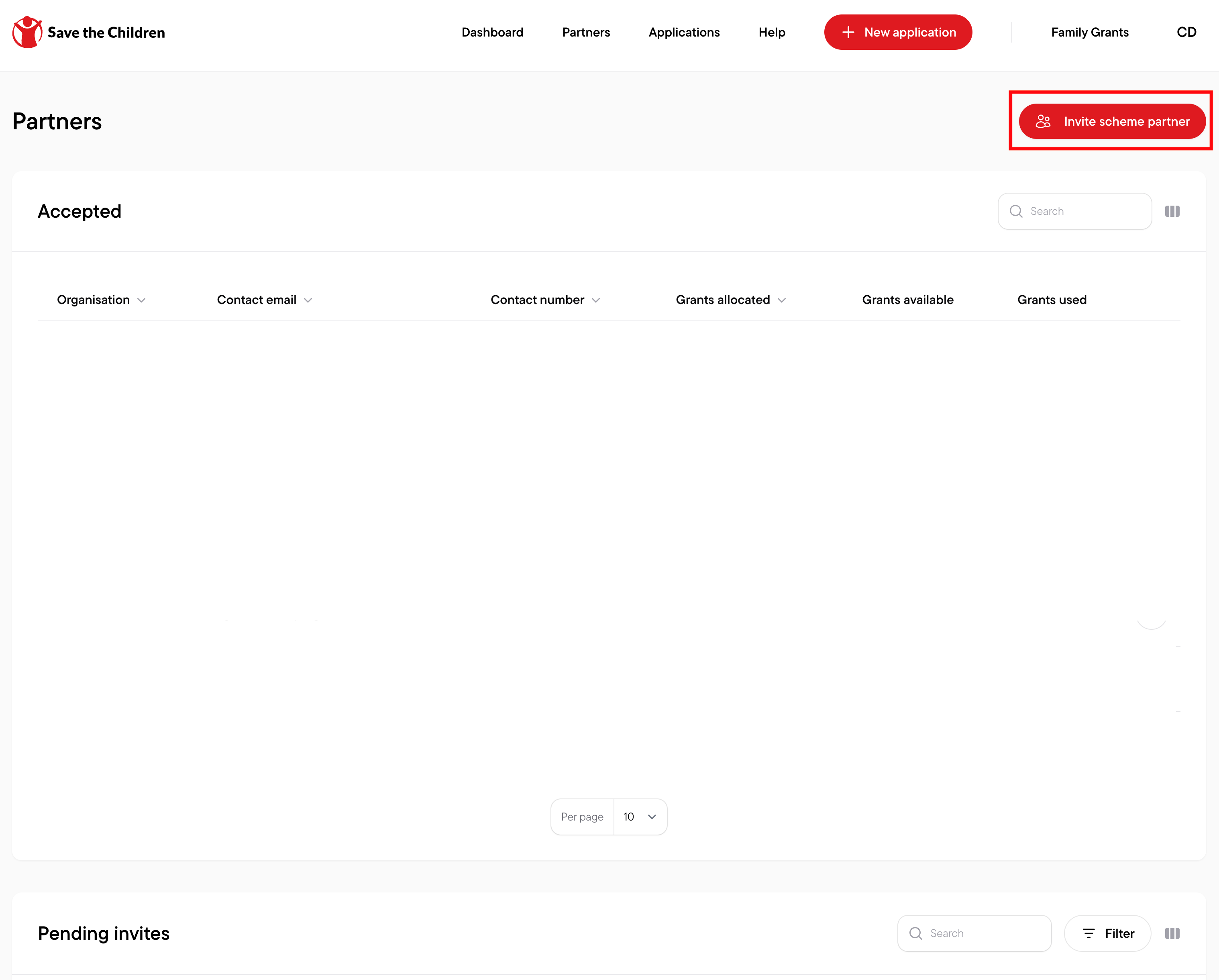Open the Family Grants scheme selector
Image resolution: width=1219 pixels, height=980 pixels.
click(x=1090, y=32)
